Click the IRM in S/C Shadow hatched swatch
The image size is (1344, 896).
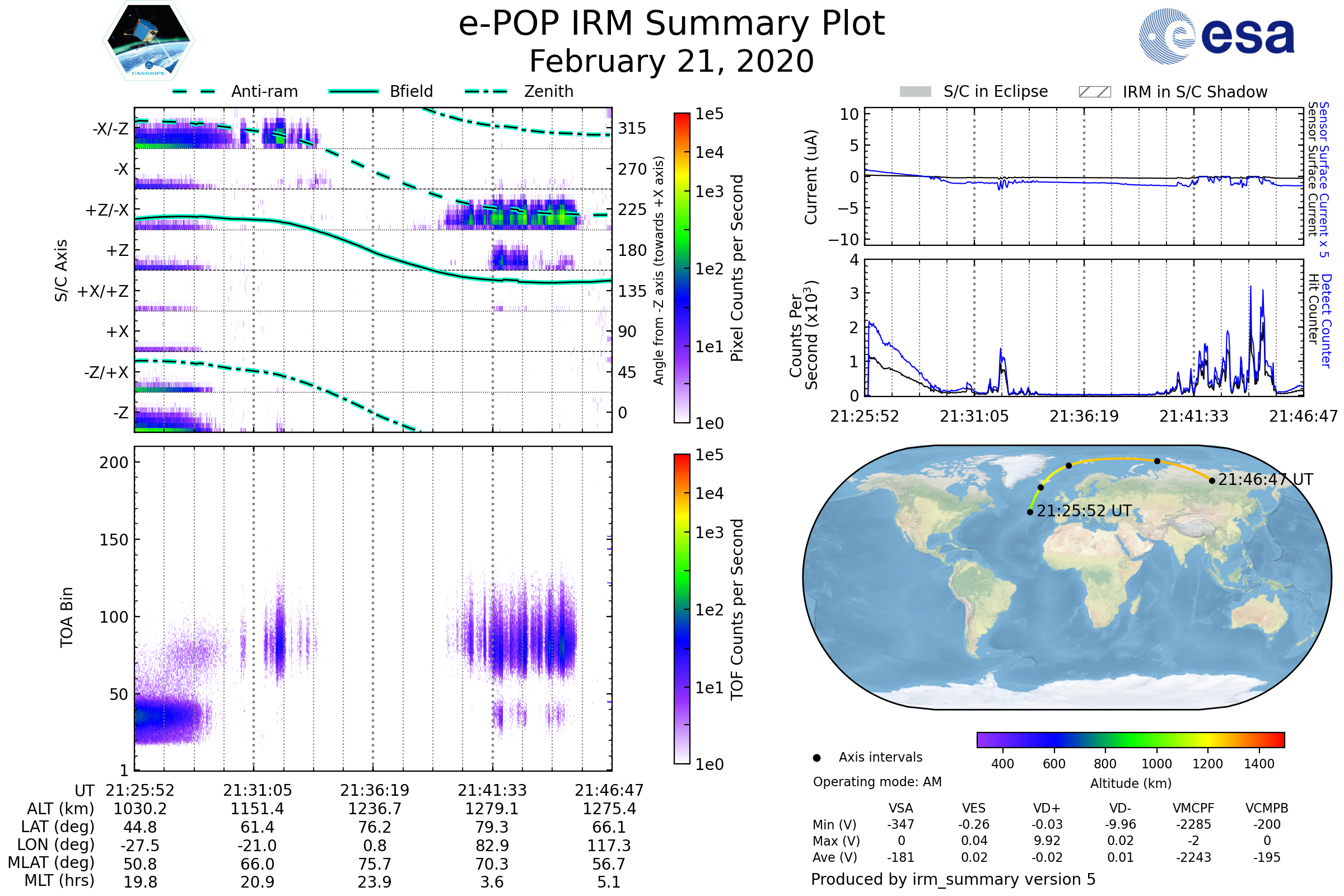[x=1094, y=92]
